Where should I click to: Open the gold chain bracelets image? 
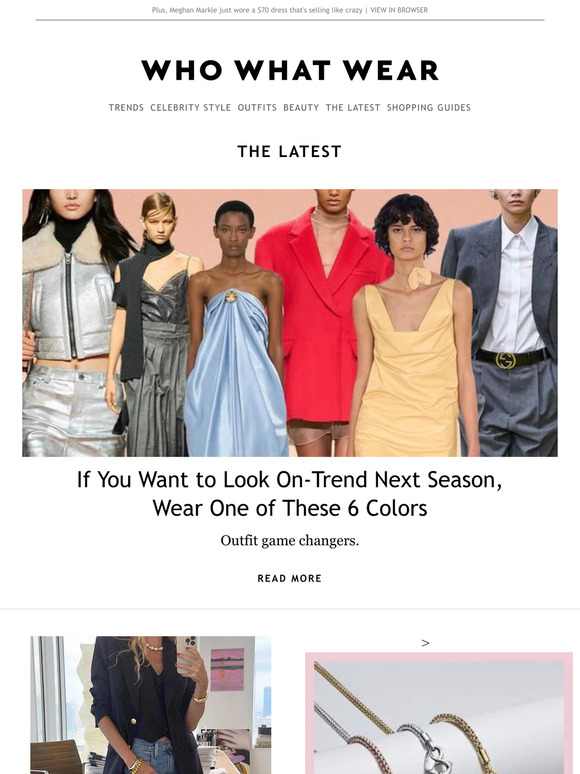click(x=439, y=713)
